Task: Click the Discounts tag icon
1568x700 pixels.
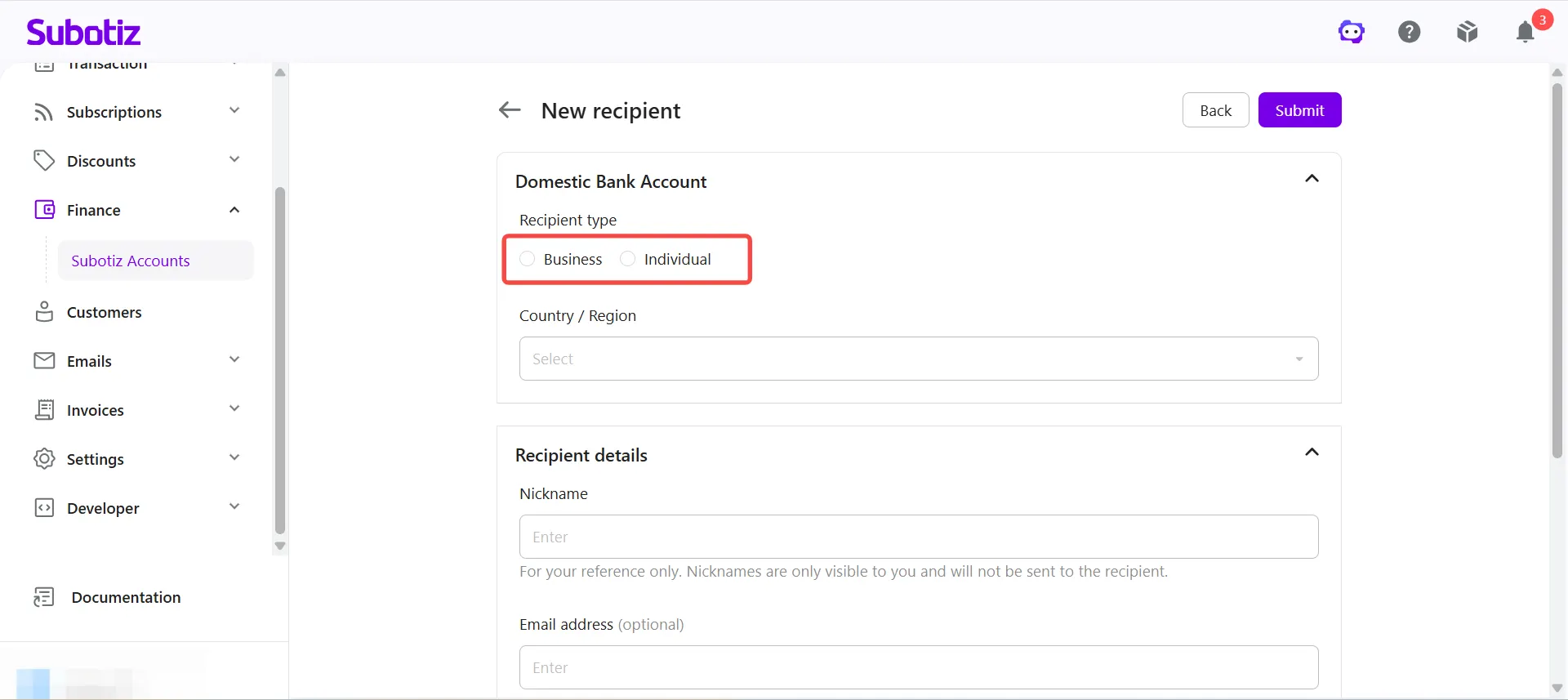Action: click(44, 161)
